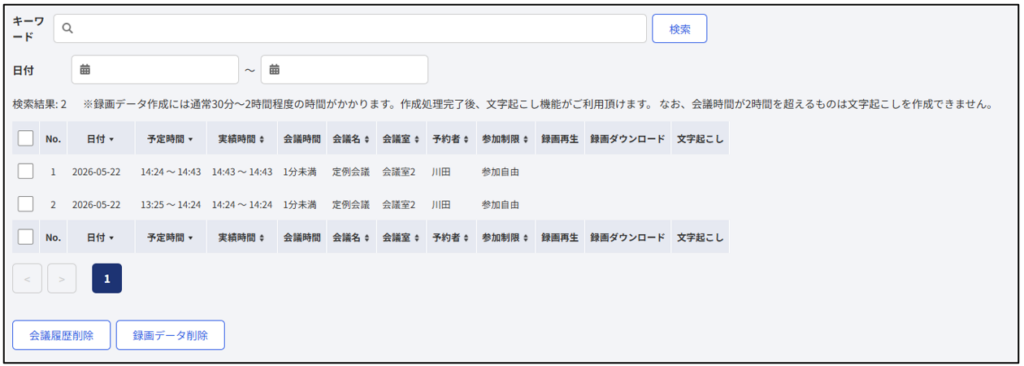Click scheduled time 13:25～14:24 in row 2
The image size is (1024, 366).
tap(170, 205)
